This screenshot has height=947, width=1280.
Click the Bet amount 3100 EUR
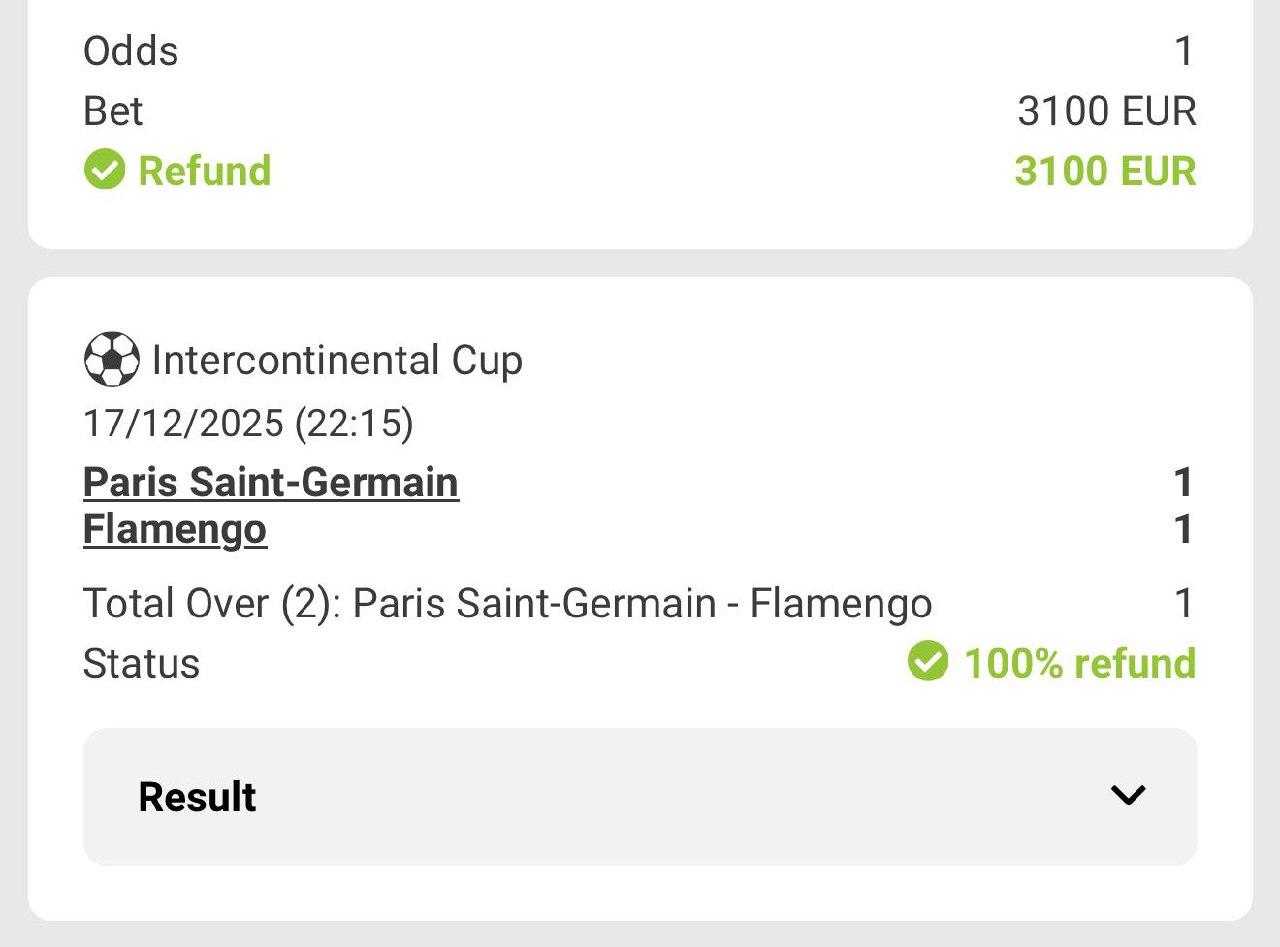tap(1106, 111)
